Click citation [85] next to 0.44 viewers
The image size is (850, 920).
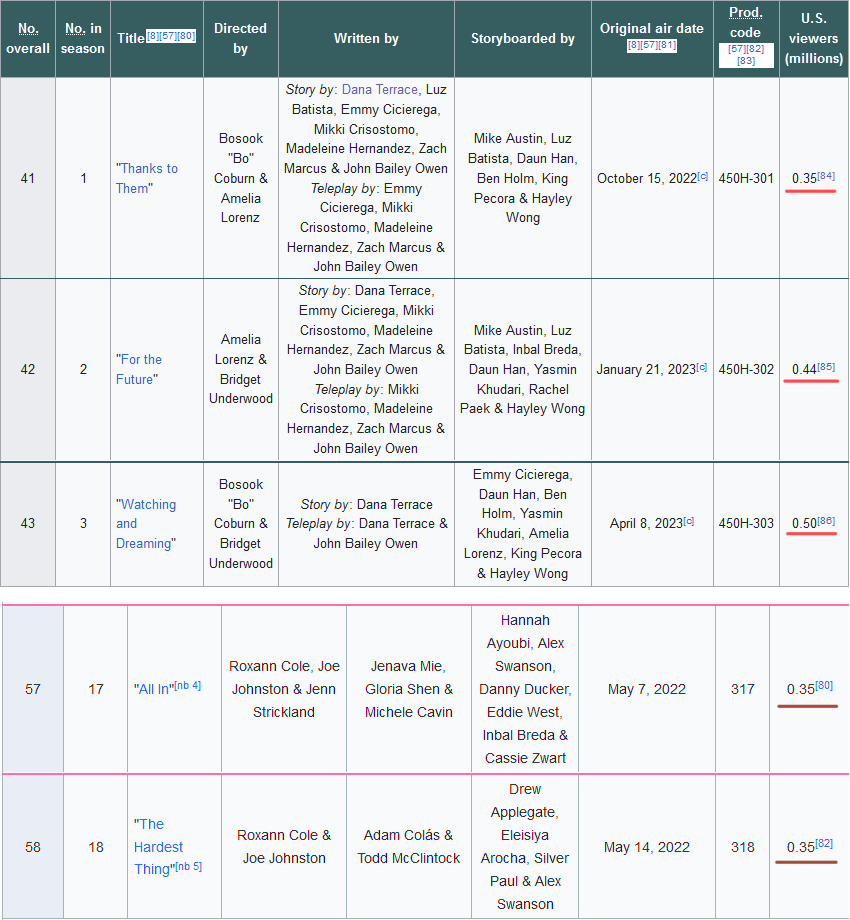[826, 366]
